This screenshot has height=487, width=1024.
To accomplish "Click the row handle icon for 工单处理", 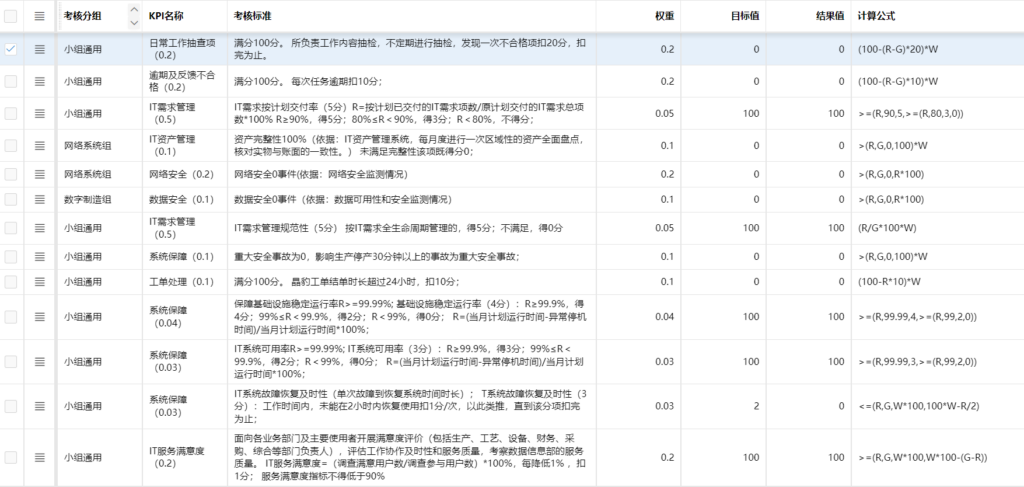I will [40, 282].
